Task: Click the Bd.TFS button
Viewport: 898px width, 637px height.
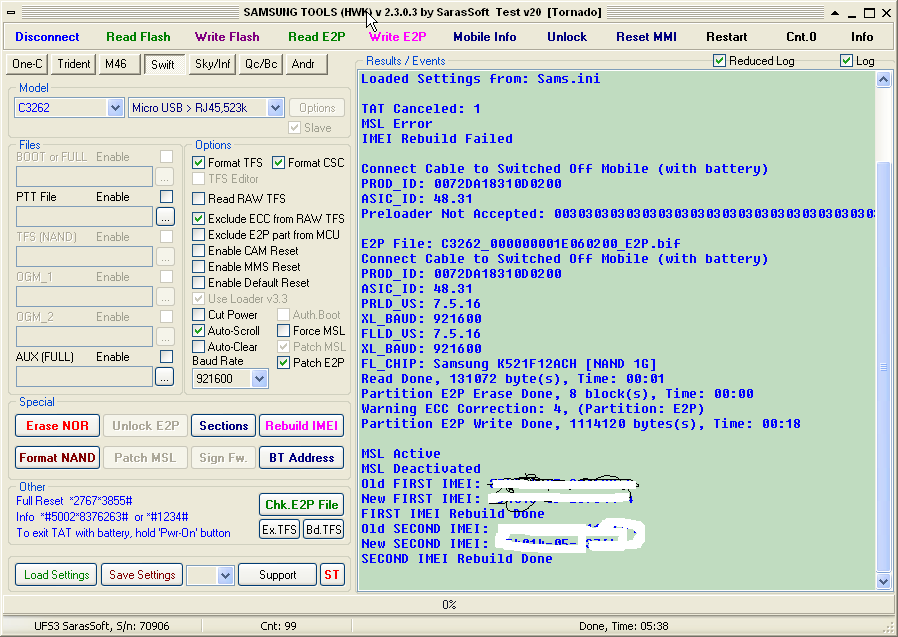Action: (x=324, y=529)
